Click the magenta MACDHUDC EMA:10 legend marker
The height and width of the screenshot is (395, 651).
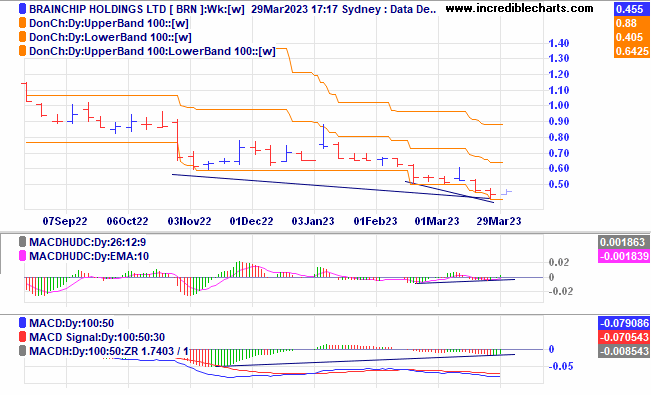click(x=22, y=256)
